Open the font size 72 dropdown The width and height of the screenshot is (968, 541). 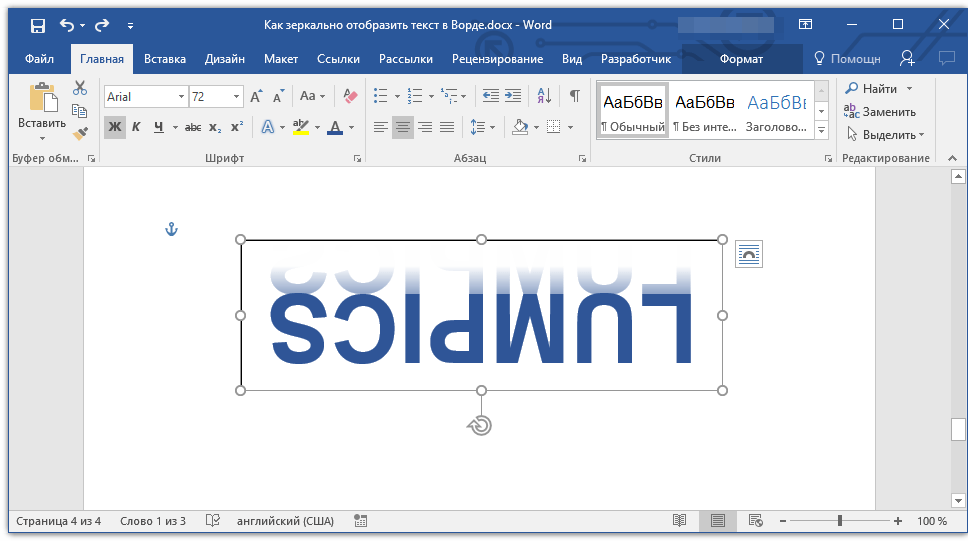point(237,97)
